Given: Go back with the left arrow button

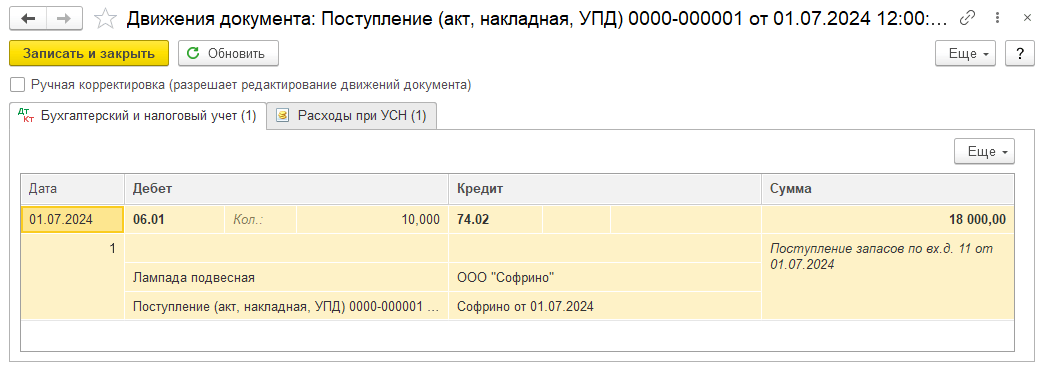Looking at the screenshot, I should point(29,19).
